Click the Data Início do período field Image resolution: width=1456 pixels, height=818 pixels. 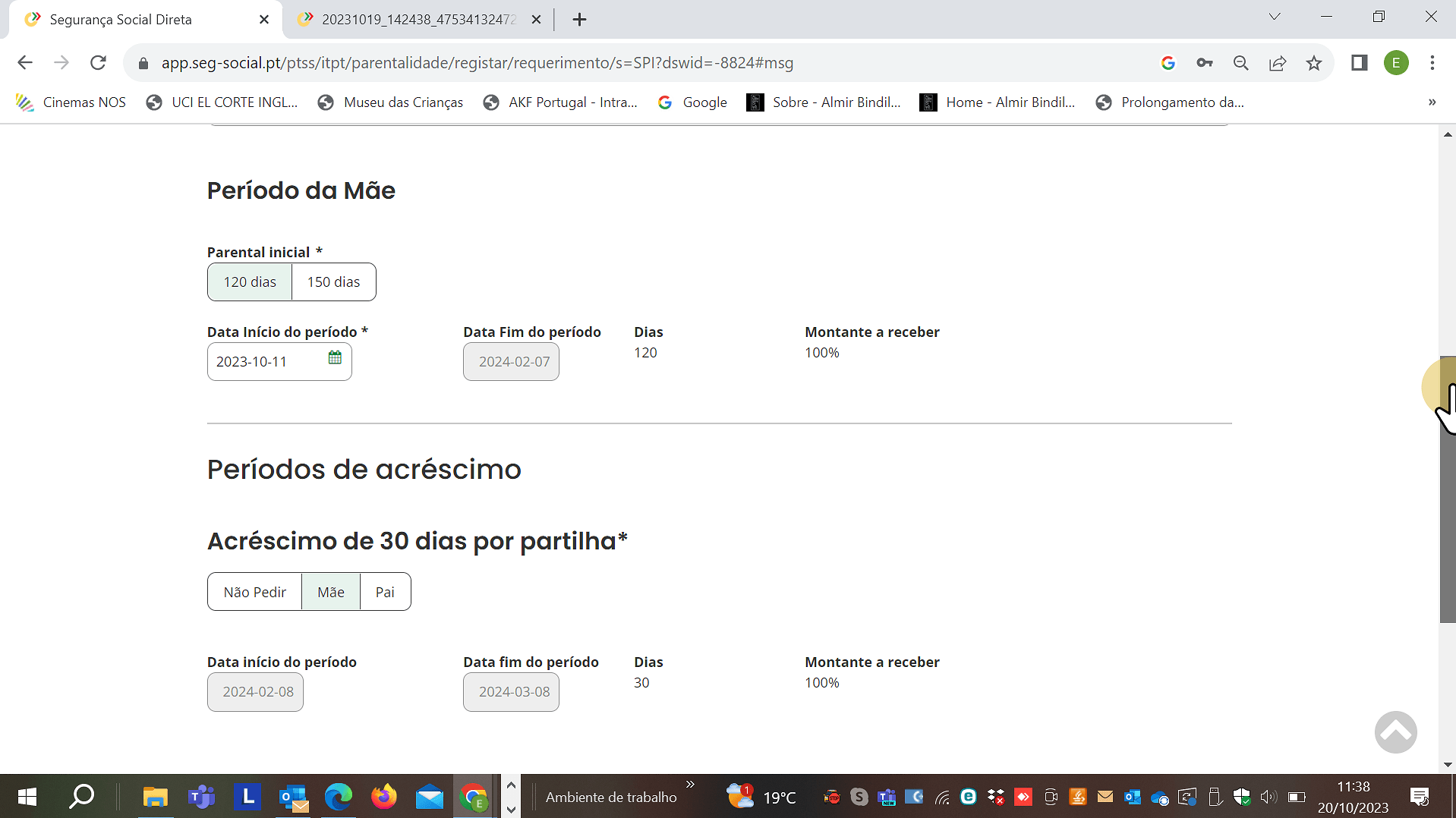tap(266, 362)
